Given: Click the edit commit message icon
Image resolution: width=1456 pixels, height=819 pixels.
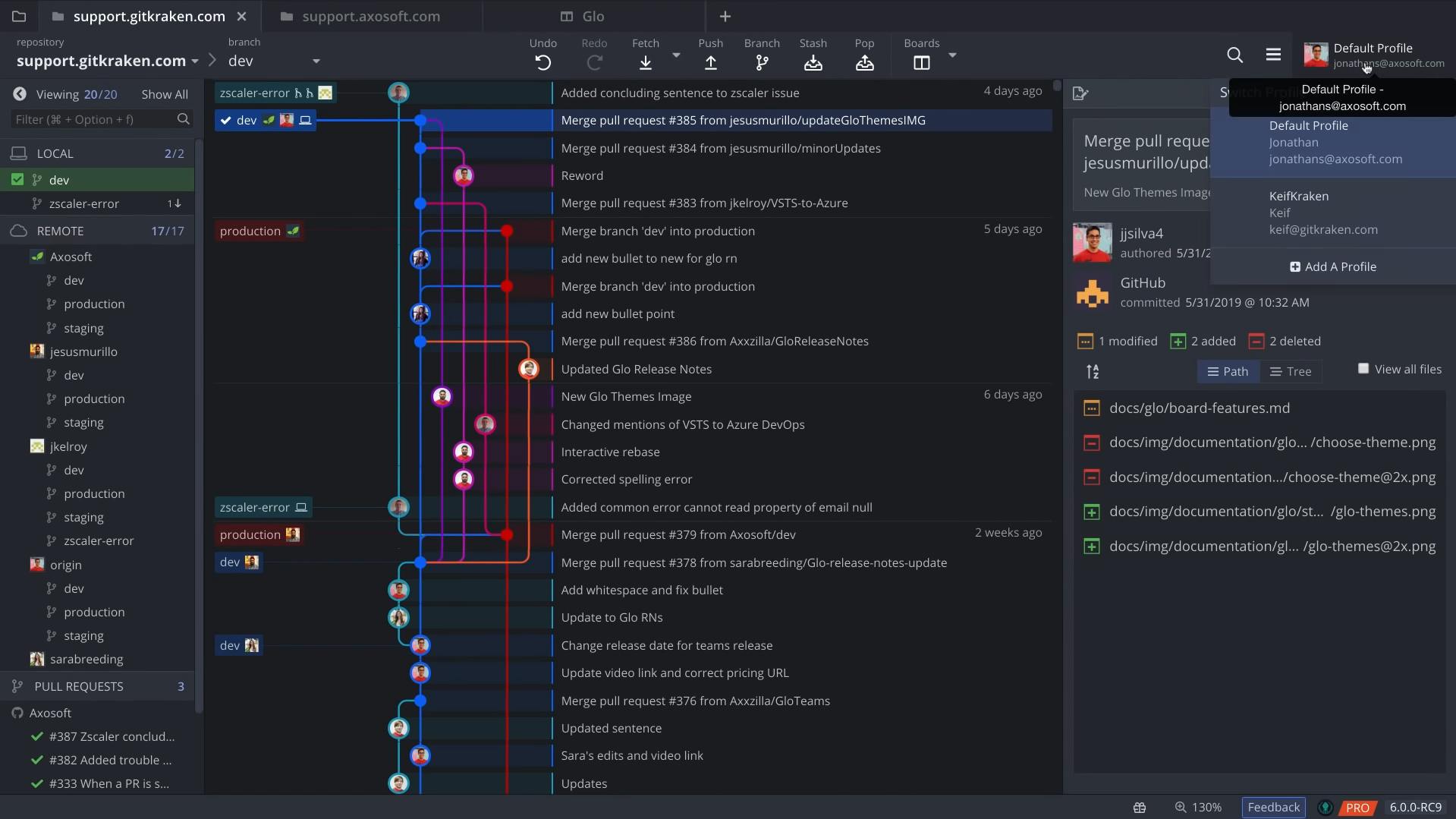Looking at the screenshot, I should click(x=1081, y=93).
